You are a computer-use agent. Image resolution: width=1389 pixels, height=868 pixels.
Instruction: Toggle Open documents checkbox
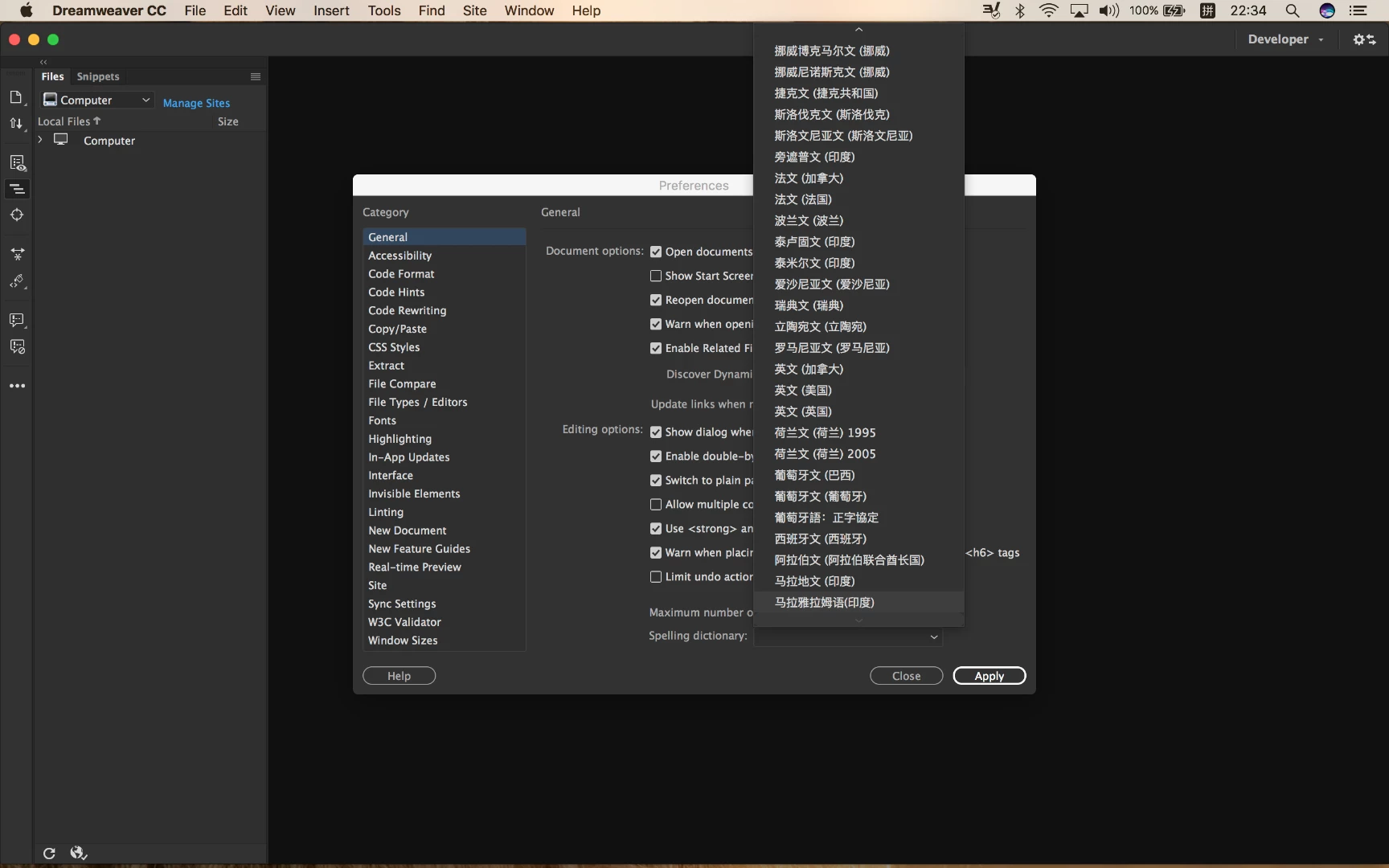[x=656, y=252]
